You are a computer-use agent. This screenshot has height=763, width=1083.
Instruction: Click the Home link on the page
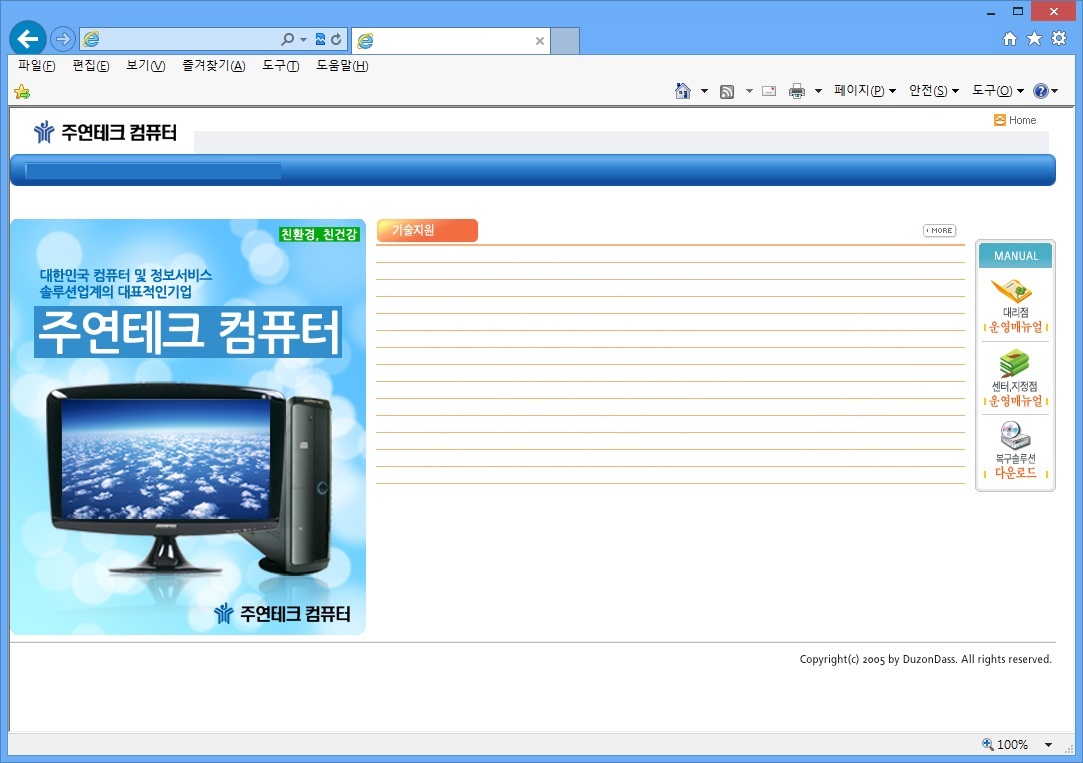point(1015,120)
